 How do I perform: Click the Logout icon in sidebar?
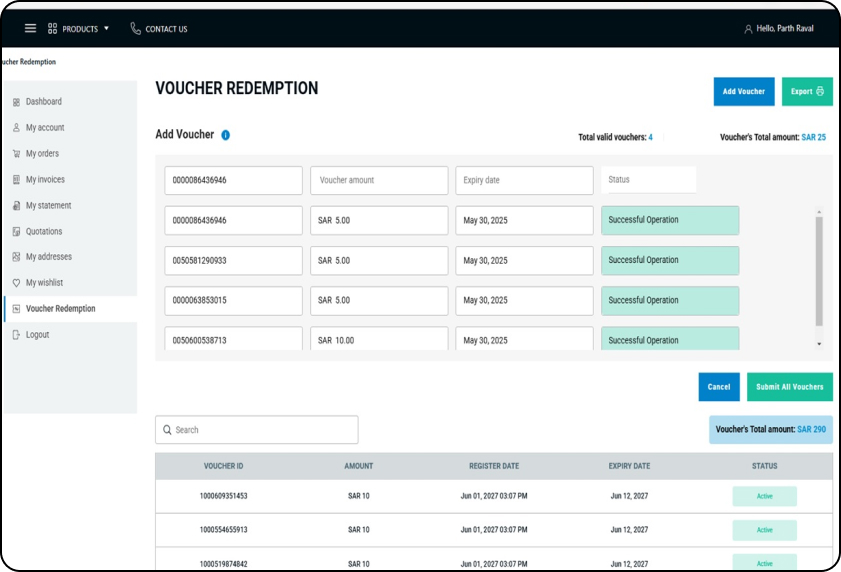point(16,335)
